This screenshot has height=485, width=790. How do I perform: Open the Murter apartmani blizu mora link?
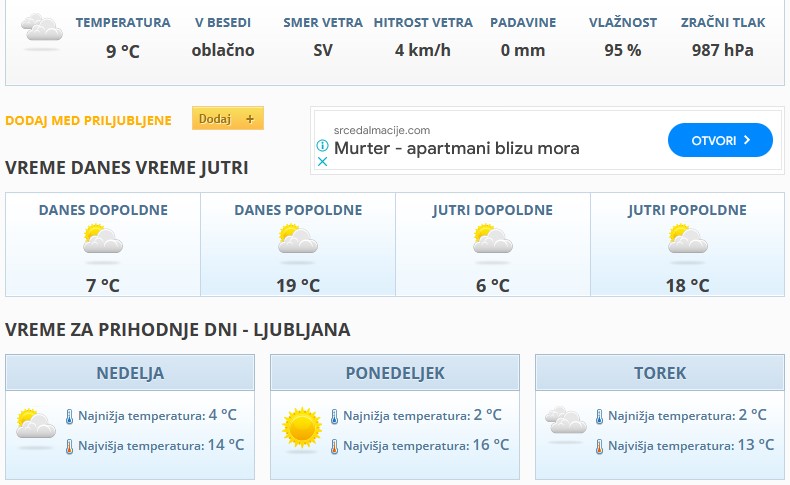pos(456,149)
